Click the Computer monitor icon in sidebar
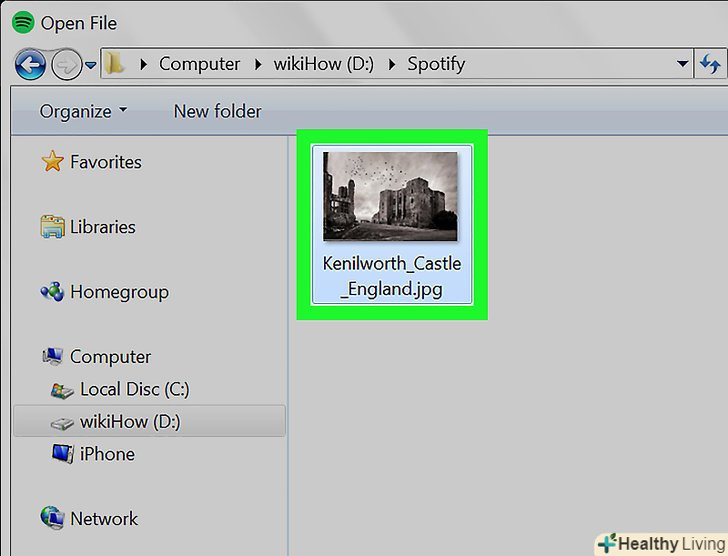The image size is (728, 556). pyautogui.click(x=52, y=356)
